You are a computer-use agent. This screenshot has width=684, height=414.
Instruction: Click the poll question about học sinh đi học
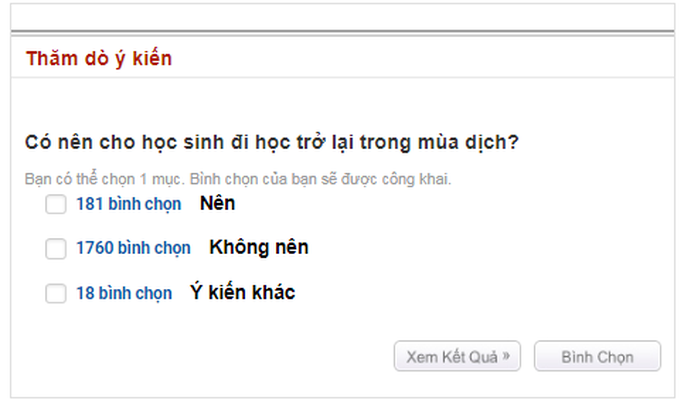click(x=271, y=142)
